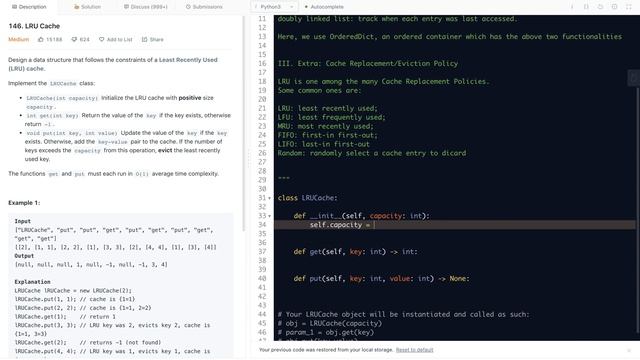Click the 'MRU: most recently used;' comment line
Image resolution: width=640 pixels, height=360 pixels.
click(325, 126)
